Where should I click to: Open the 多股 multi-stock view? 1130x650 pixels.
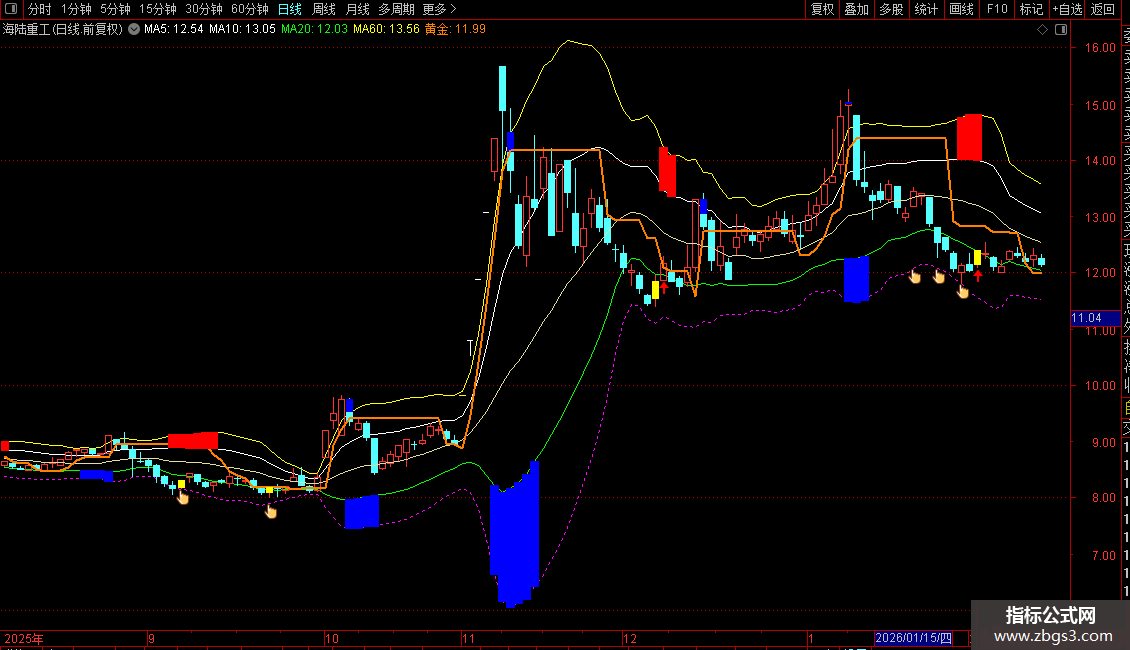(891, 9)
